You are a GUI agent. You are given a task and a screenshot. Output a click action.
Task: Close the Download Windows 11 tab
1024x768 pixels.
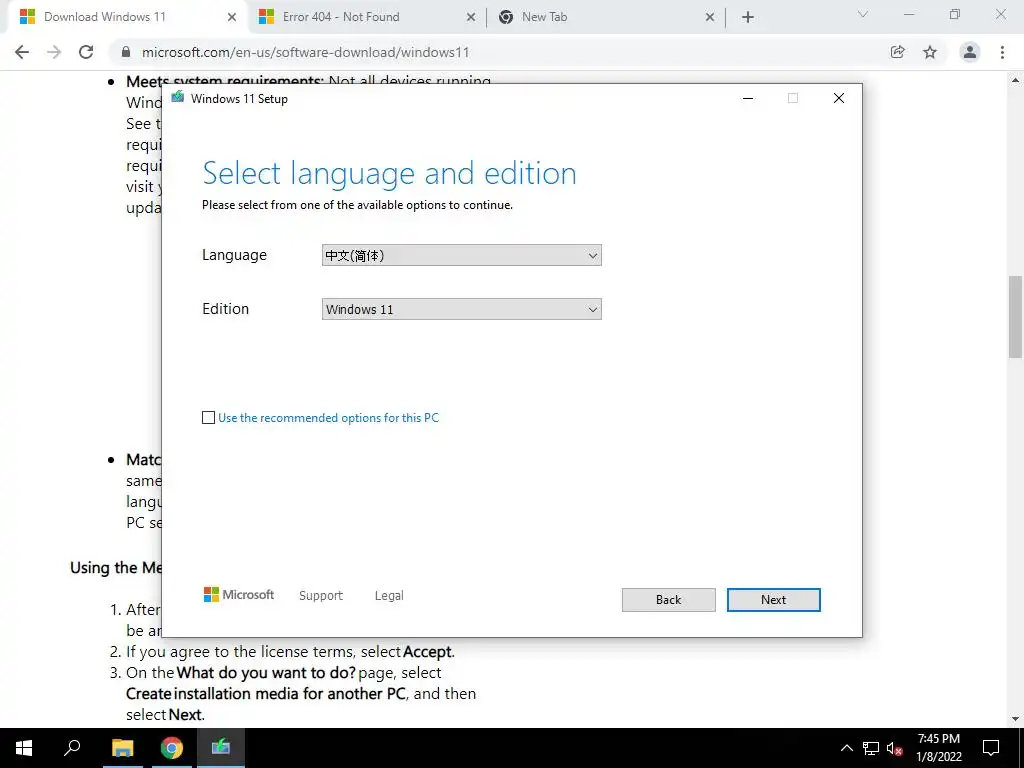click(x=232, y=17)
